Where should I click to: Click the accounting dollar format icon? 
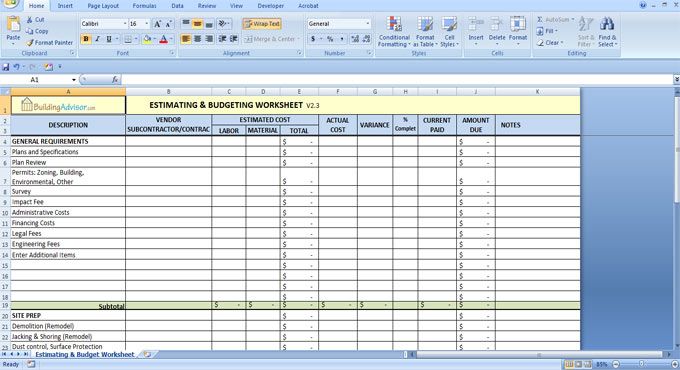[x=313, y=39]
